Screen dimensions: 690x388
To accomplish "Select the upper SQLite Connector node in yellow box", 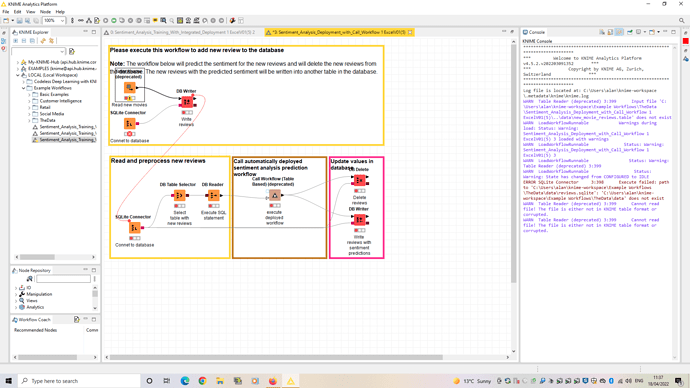I will pos(129,124).
